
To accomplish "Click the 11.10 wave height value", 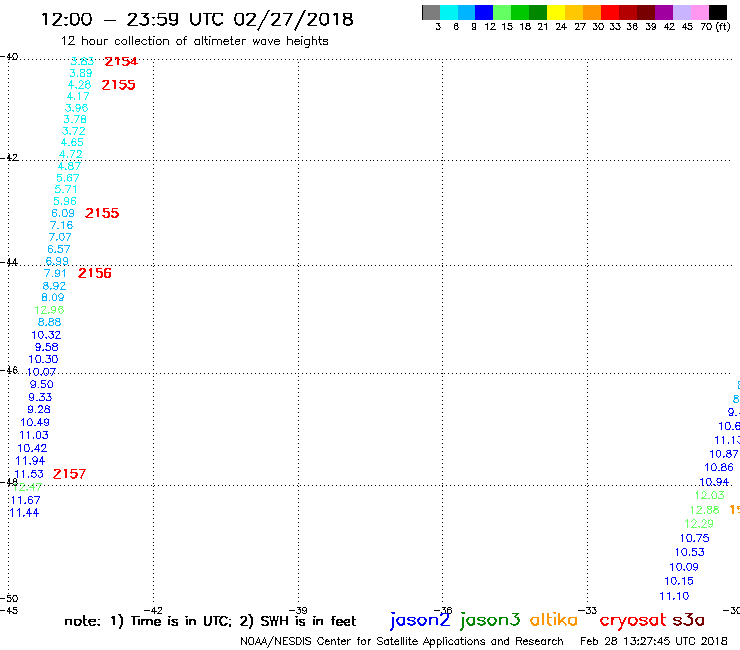I will pyautogui.click(x=674, y=596).
